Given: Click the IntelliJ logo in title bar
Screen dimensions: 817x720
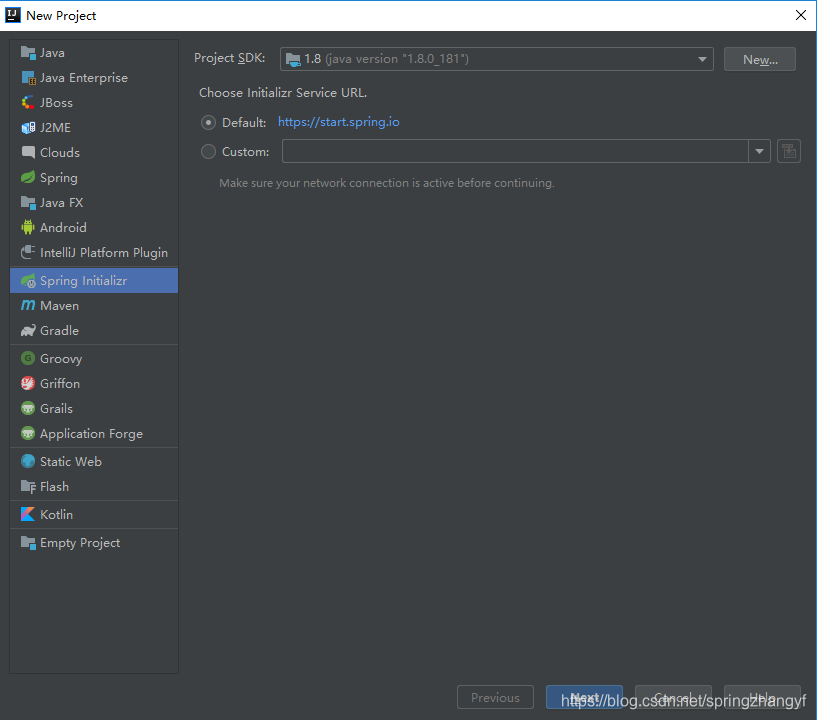Looking at the screenshot, I should (13, 15).
